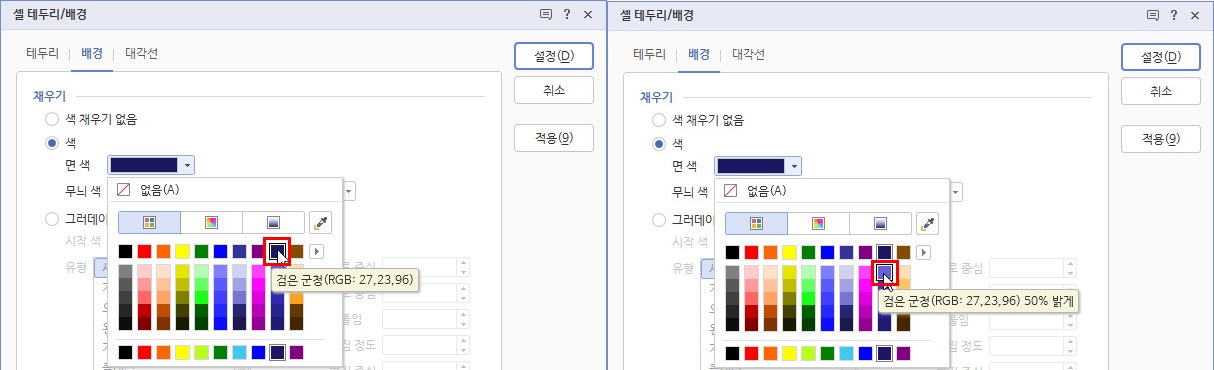Pick the eyedropper tool in right dialog
The height and width of the screenshot is (370, 1214).
point(927,222)
